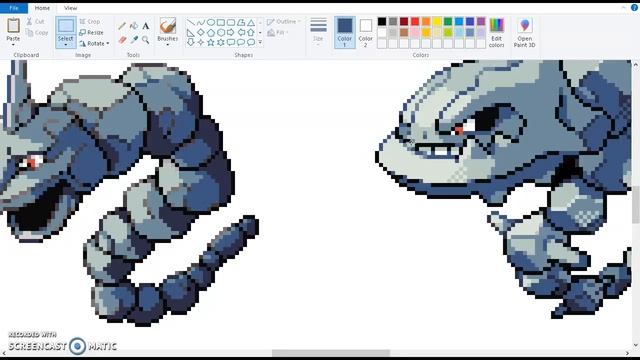Image resolution: width=640 pixels, height=360 pixels.
Task: Select the Magnifier tool
Action: coord(146,40)
